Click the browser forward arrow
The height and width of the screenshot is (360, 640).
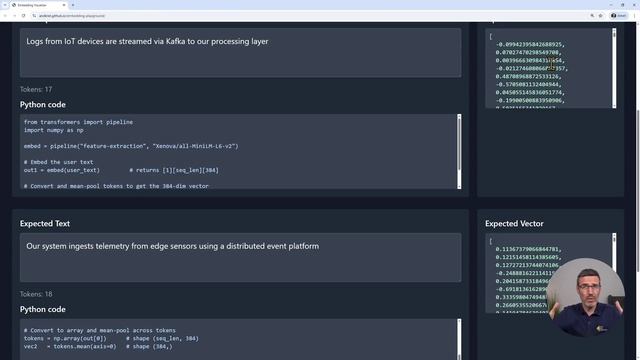(x=14, y=16)
